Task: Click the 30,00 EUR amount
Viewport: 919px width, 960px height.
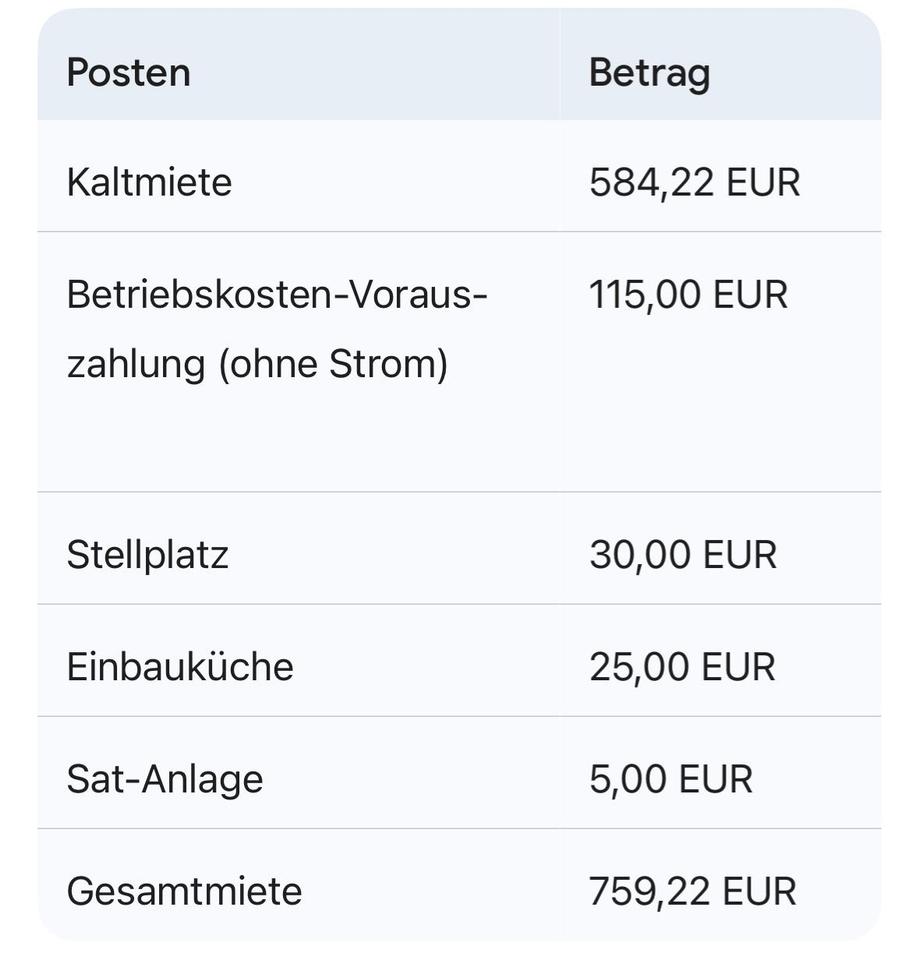Action: point(682,555)
